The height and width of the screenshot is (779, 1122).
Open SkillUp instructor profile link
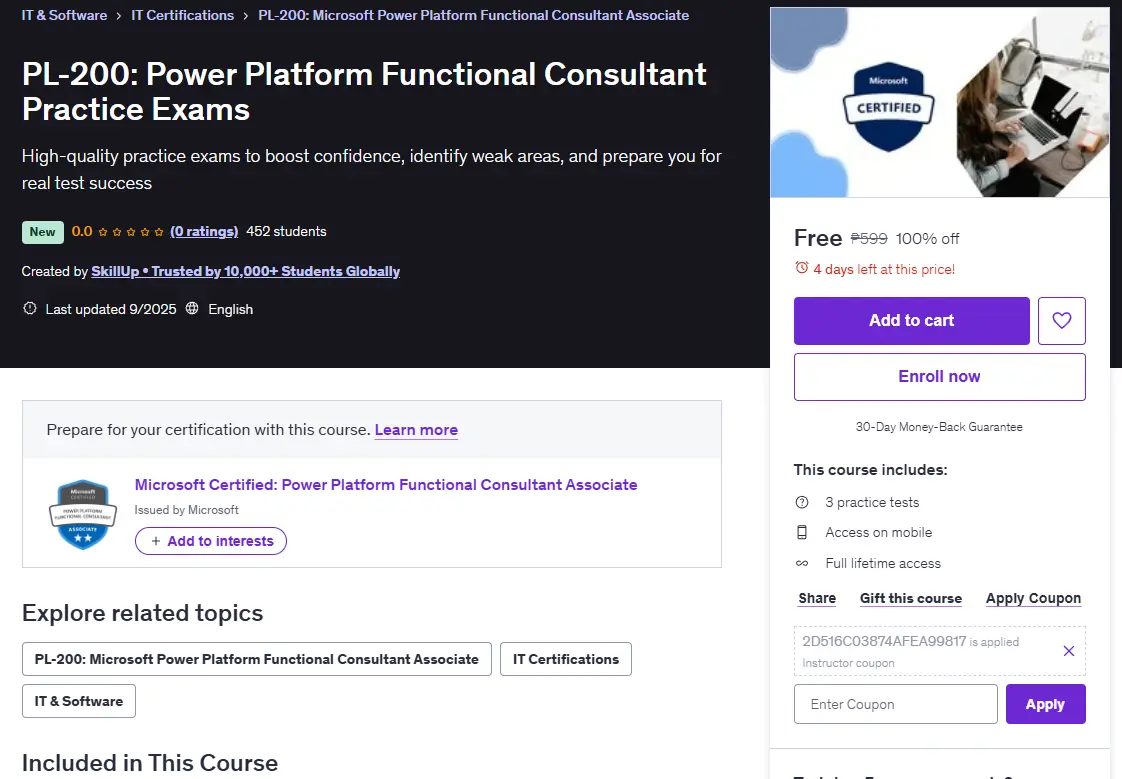pyautogui.click(x=245, y=271)
